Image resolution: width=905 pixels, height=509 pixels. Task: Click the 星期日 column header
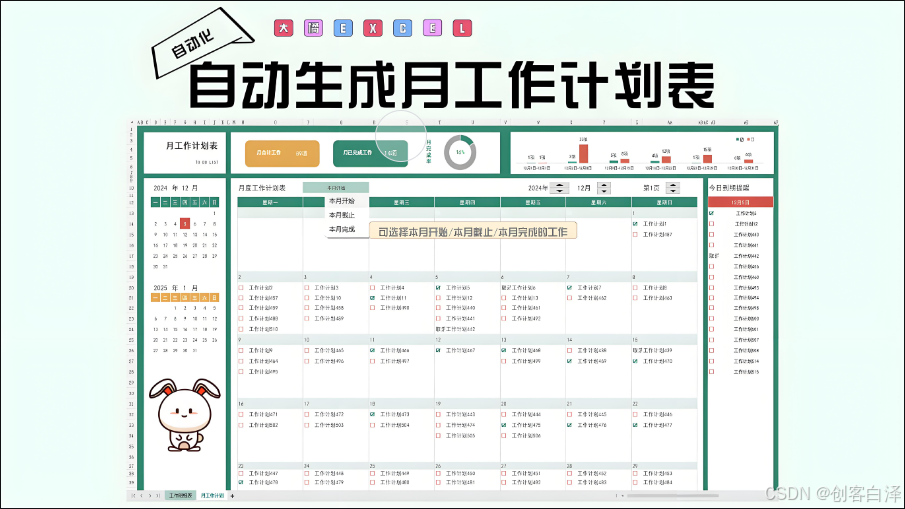(664, 202)
